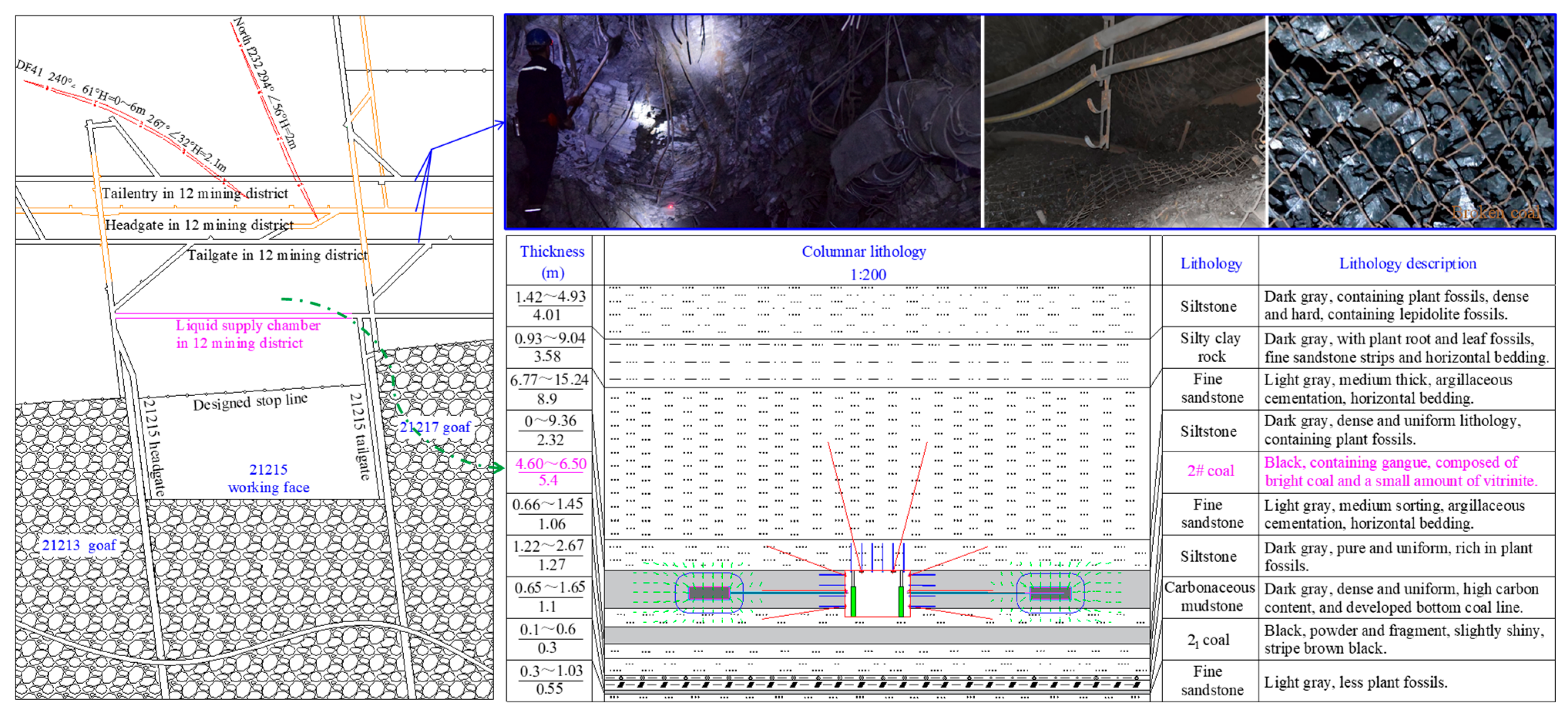Click the 21215 working face label

pyautogui.click(x=269, y=478)
